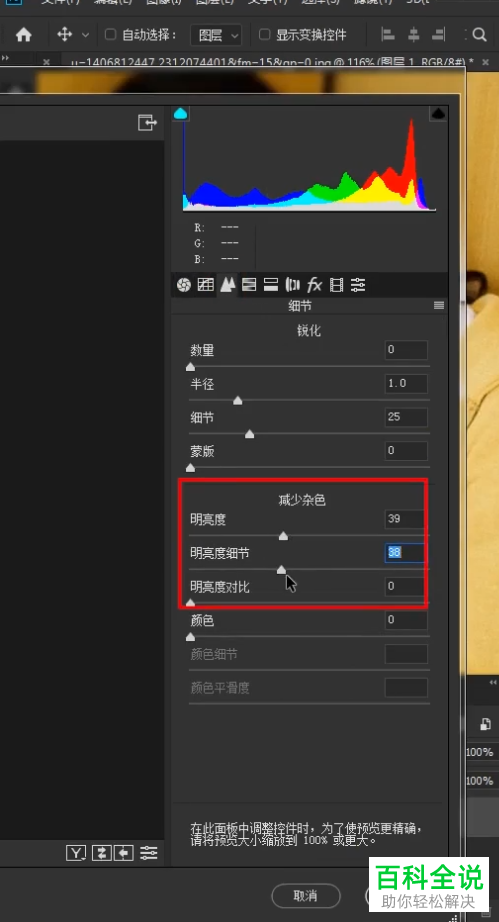Image resolution: width=499 pixels, height=922 pixels.
Task: Click the 颜色 value field
Action: 406,620
